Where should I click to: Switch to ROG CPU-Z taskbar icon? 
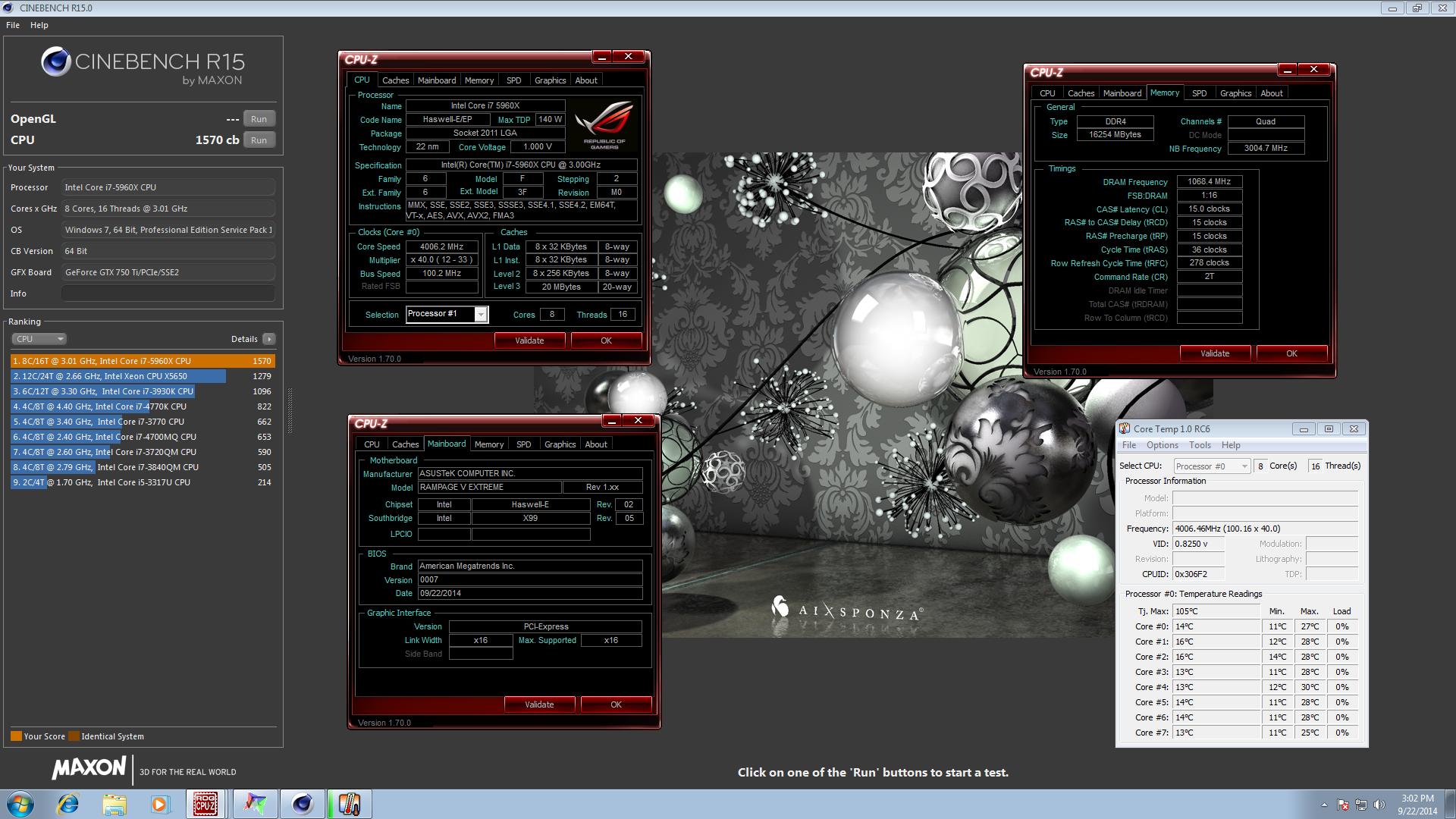pyautogui.click(x=206, y=804)
